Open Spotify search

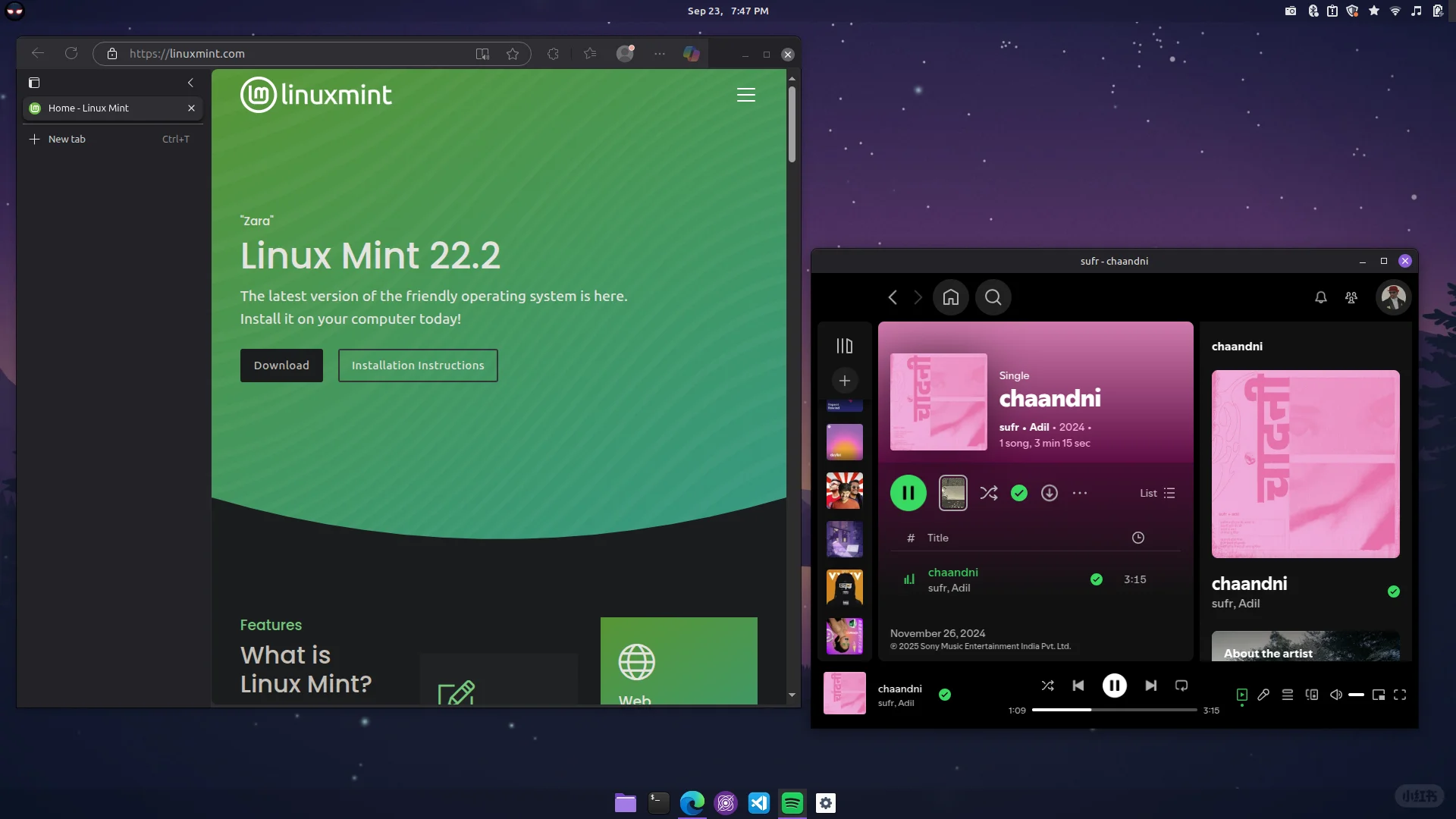993,297
